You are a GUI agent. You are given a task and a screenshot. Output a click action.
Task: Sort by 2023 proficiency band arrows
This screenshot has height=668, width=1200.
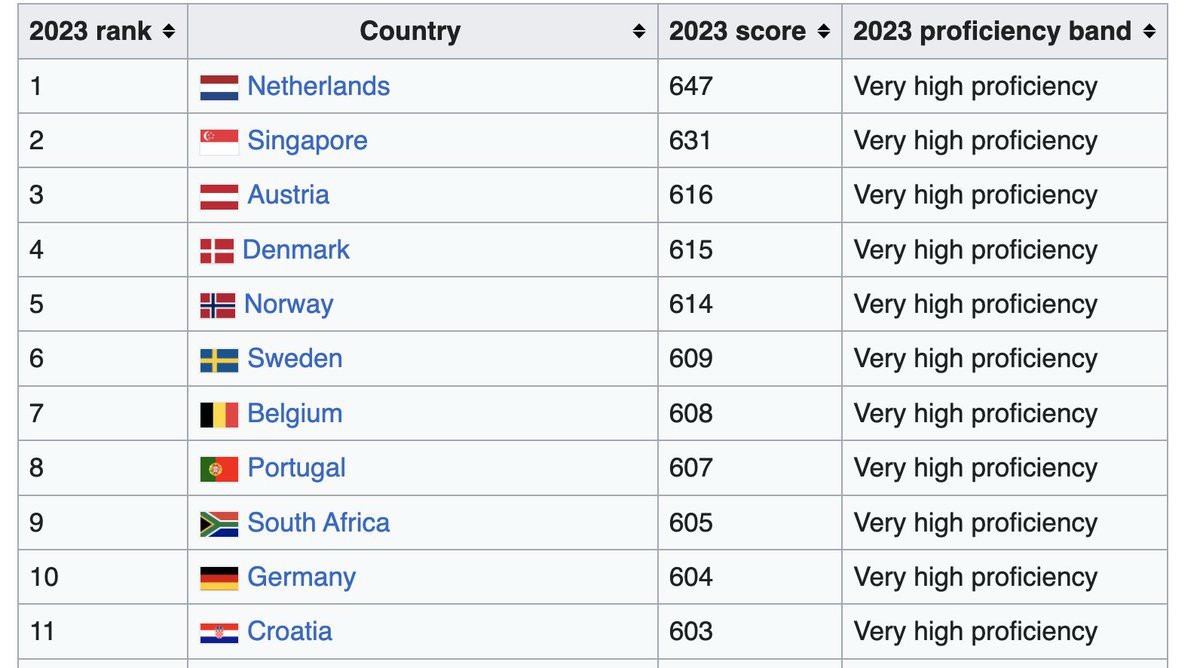click(1149, 32)
